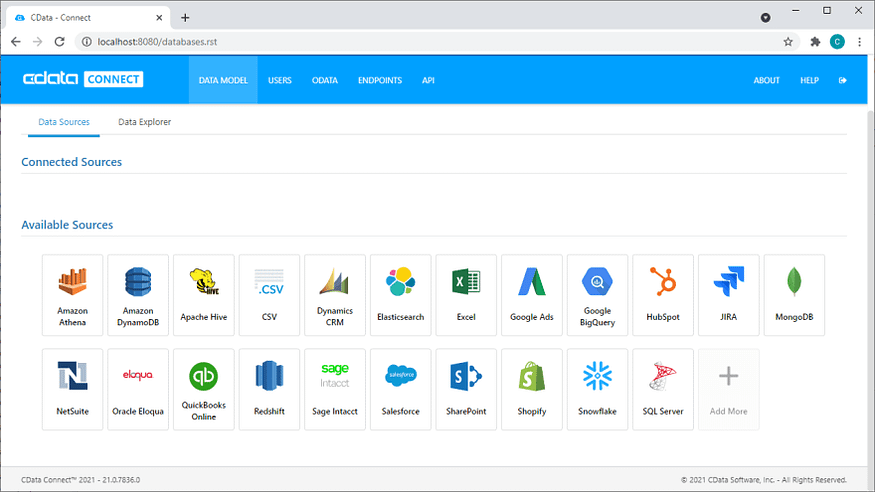The image size is (875, 492).
Task: Open the ODATA menu item
Action: point(325,80)
